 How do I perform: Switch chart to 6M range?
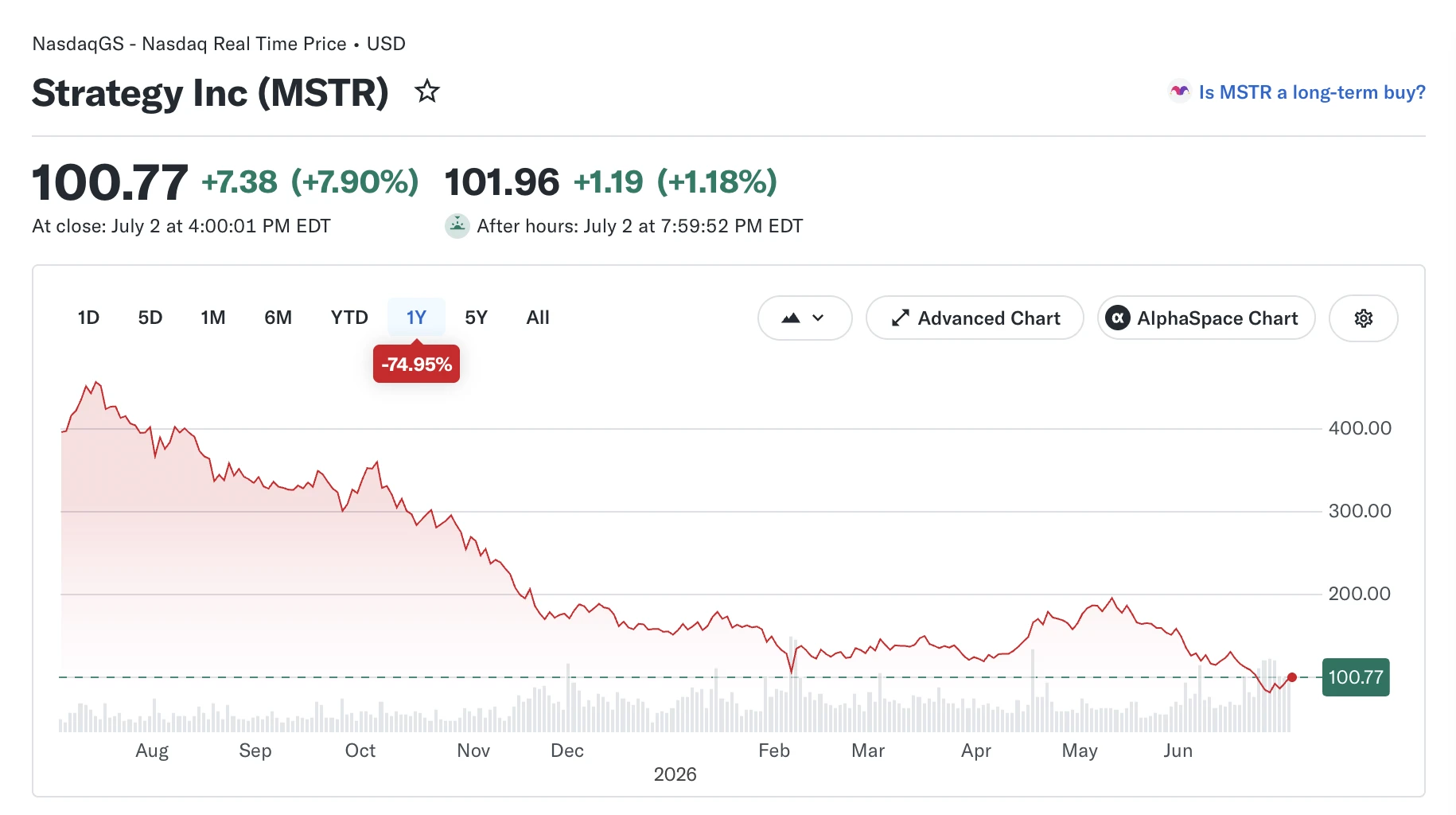(278, 318)
